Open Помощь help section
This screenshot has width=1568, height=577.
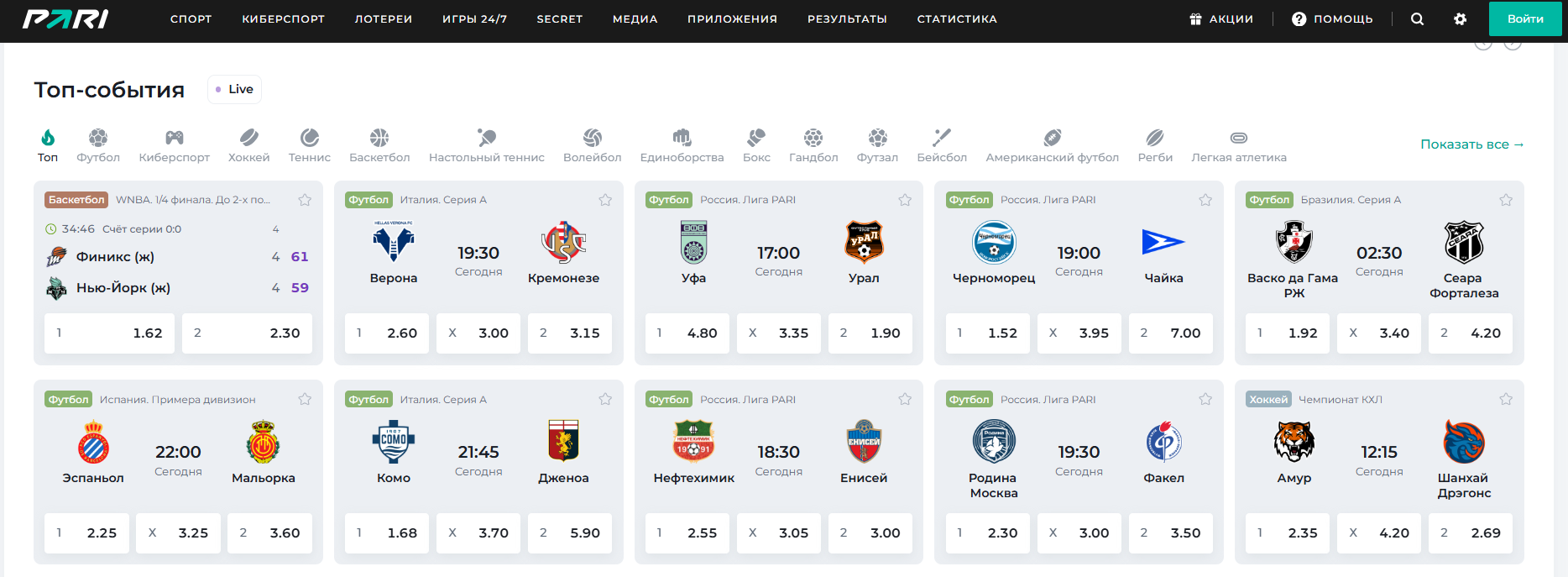pyautogui.click(x=1332, y=18)
